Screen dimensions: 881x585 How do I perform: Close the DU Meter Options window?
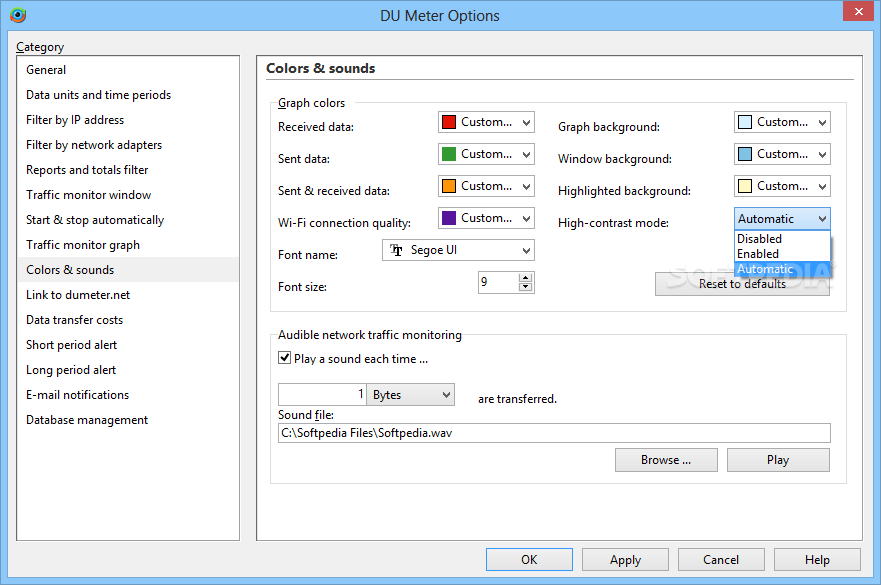point(858,11)
